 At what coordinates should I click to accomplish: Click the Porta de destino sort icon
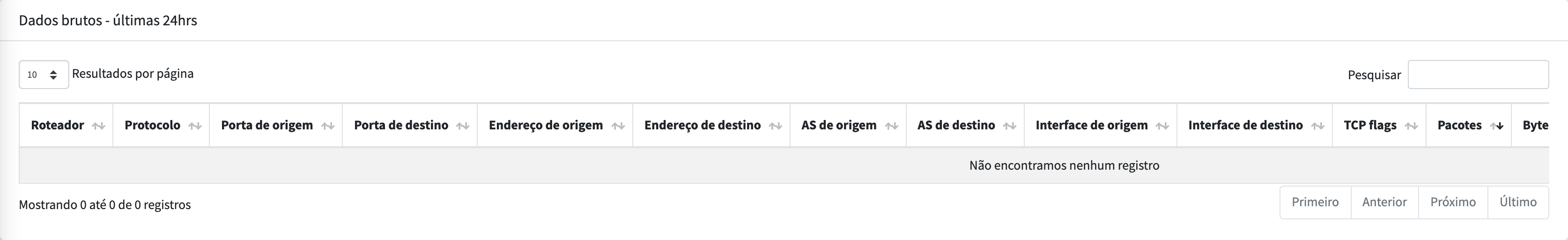[x=463, y=126]
